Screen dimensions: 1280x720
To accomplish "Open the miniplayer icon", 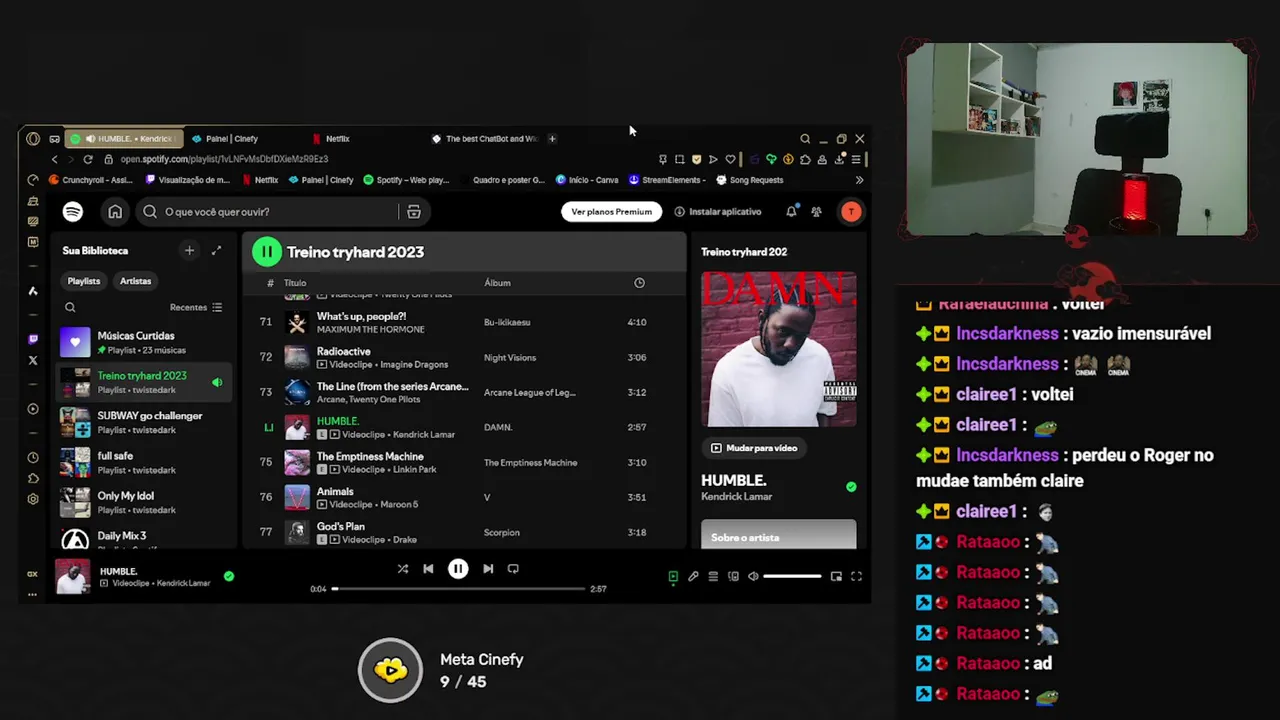I will click(x=836, y=577).
